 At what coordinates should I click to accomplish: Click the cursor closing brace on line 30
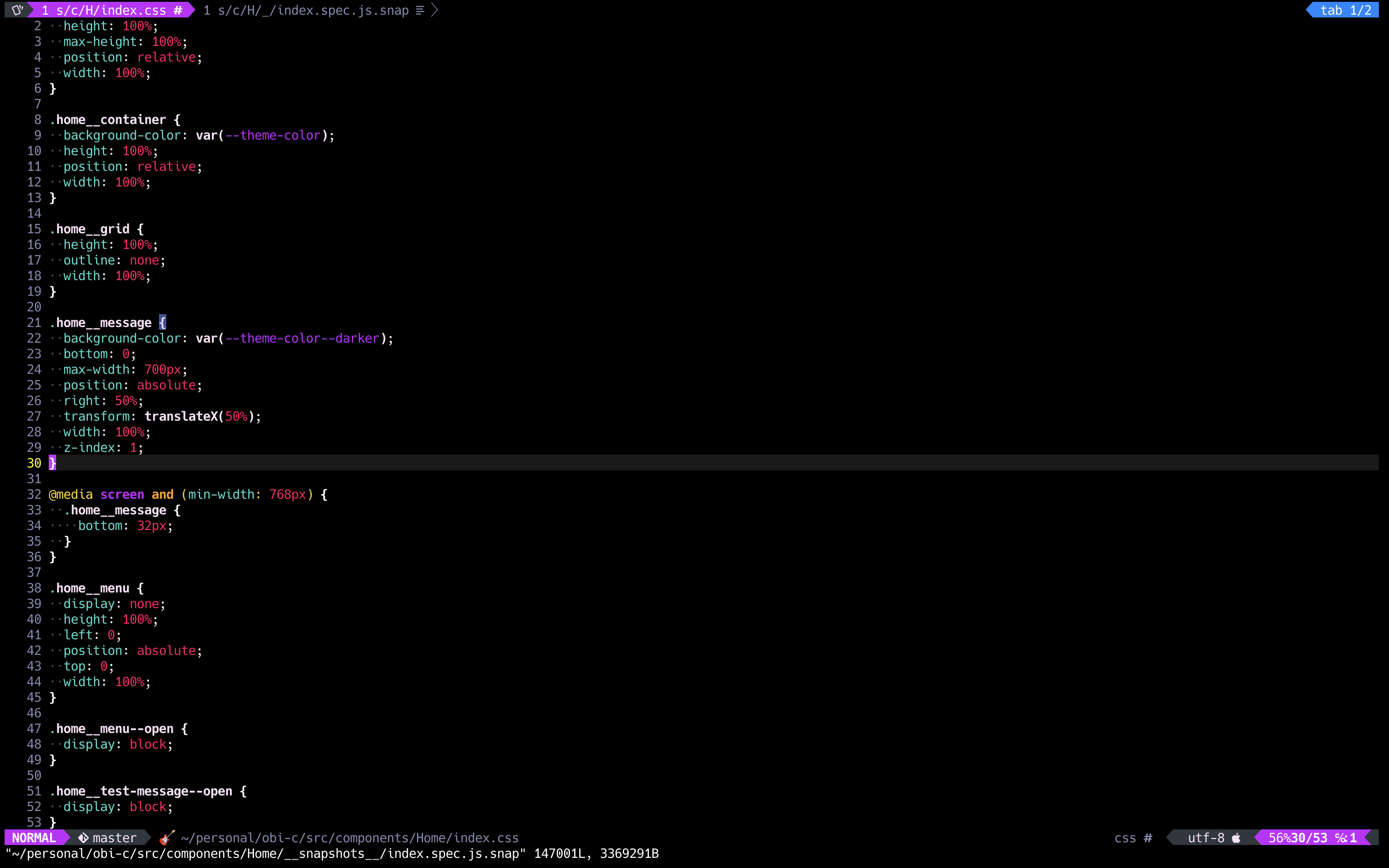52,463
